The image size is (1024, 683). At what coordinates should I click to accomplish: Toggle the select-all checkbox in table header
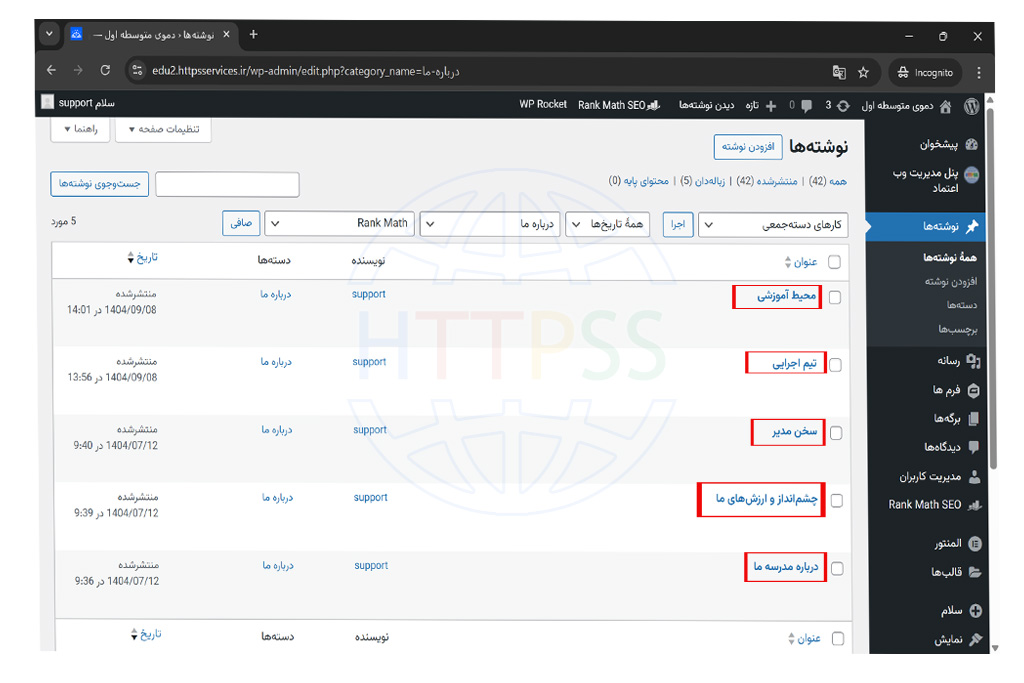[835, 262]
